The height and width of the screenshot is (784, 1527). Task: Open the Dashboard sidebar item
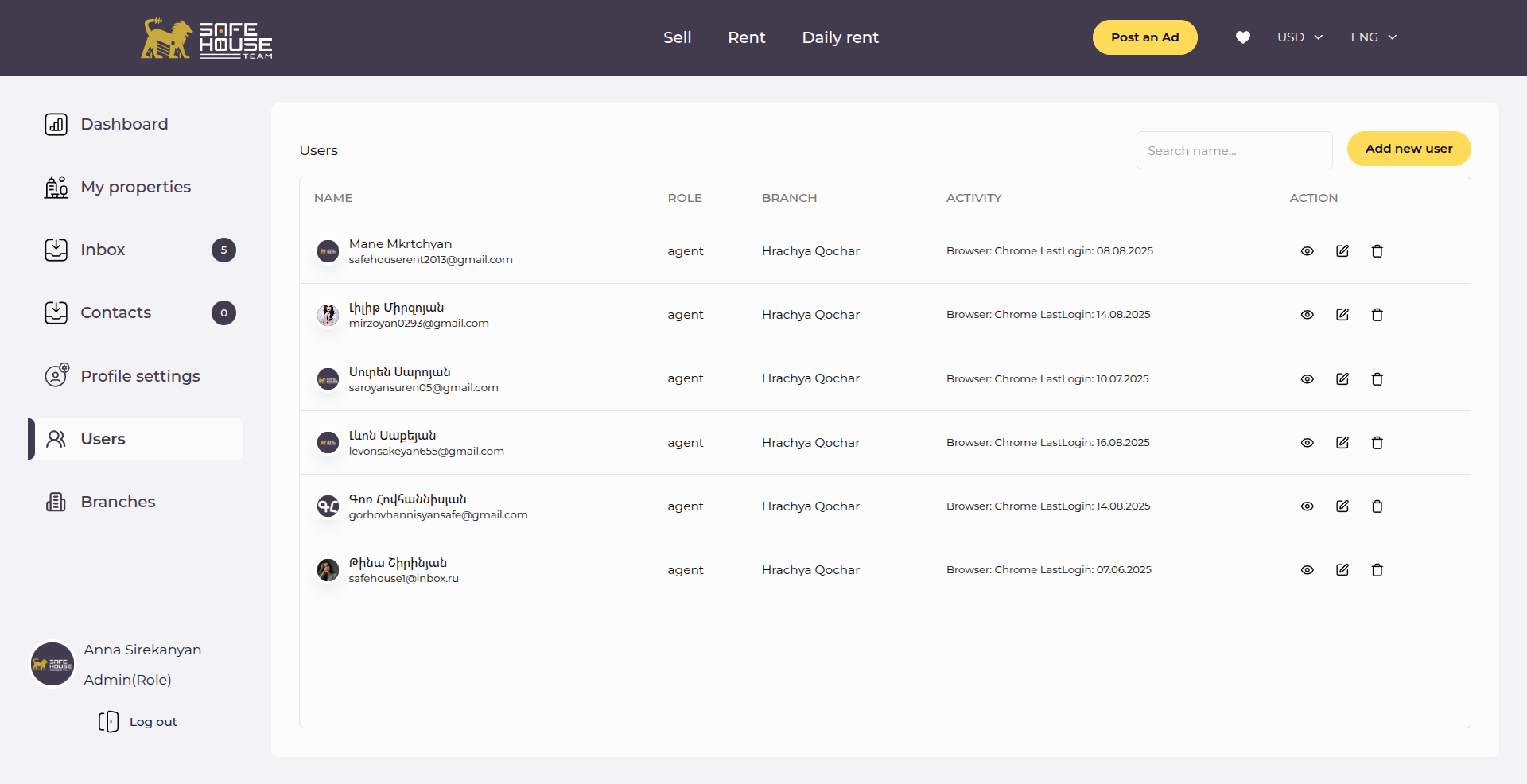124,124
